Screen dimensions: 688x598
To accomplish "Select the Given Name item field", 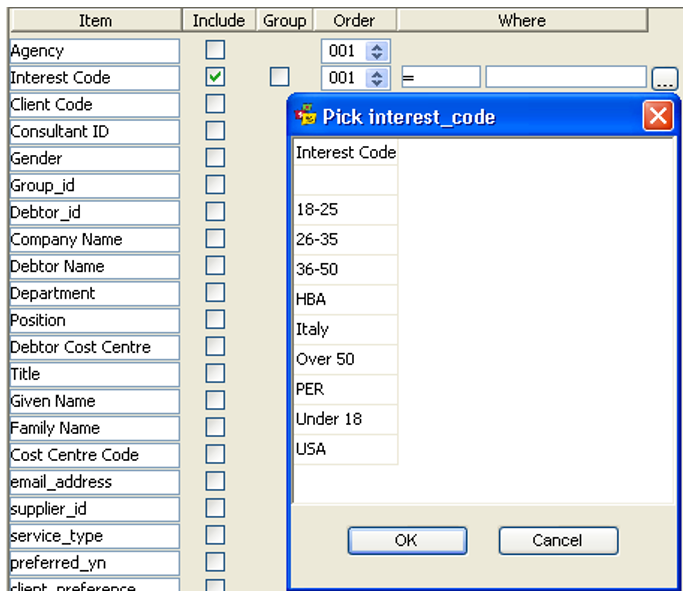I will pos(95,401).
